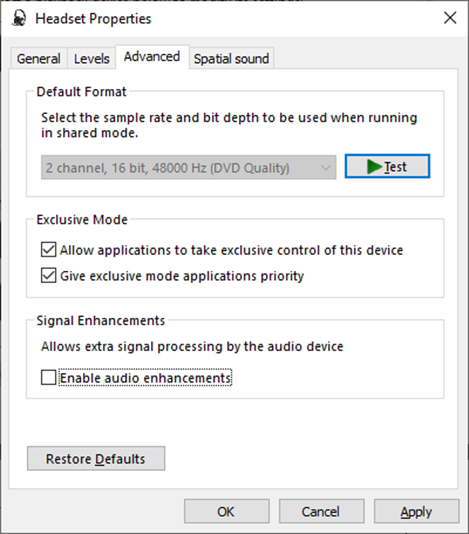The width and height of the screenshot is (469, 534).
Task: Switch to the General tab
Action: click(38, 59)
